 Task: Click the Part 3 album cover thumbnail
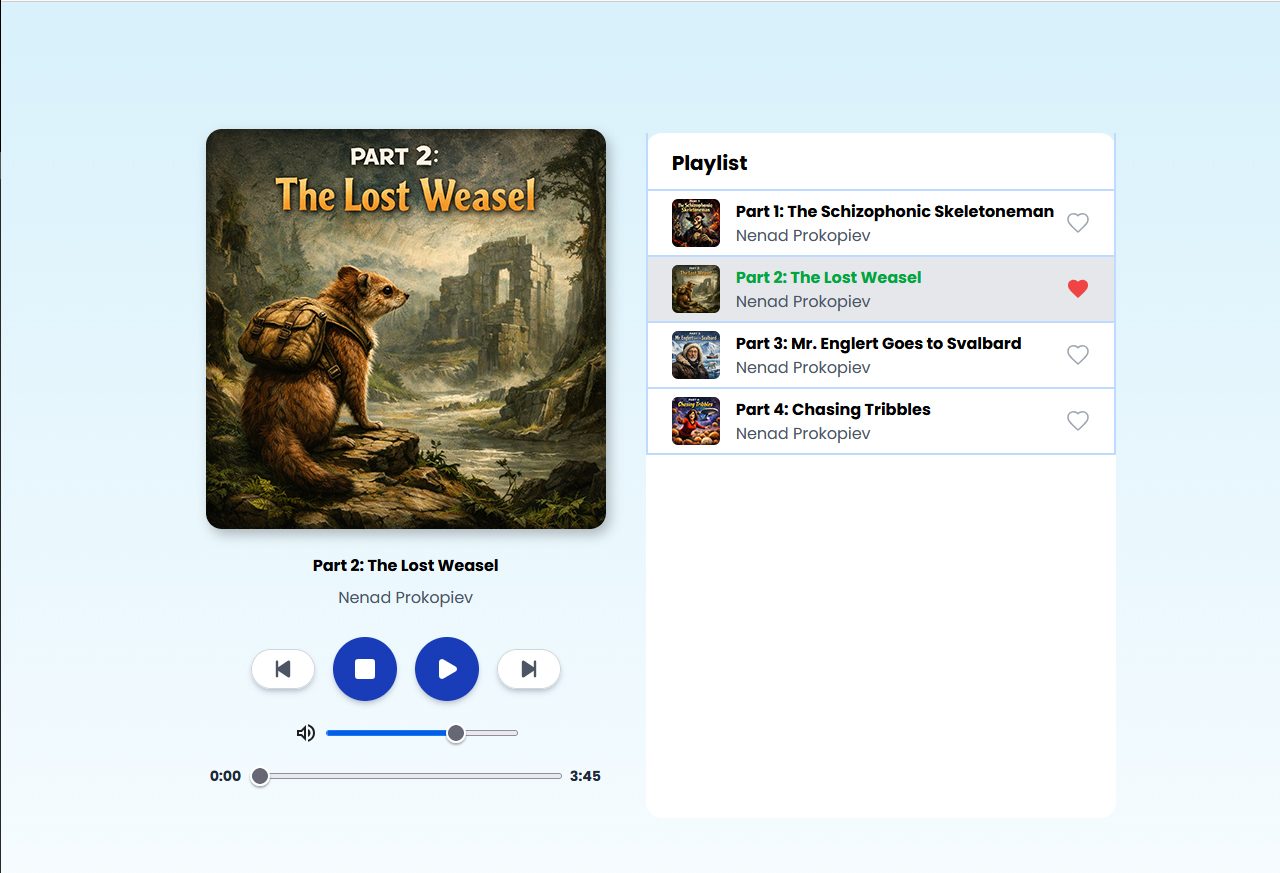pos(695,355)
